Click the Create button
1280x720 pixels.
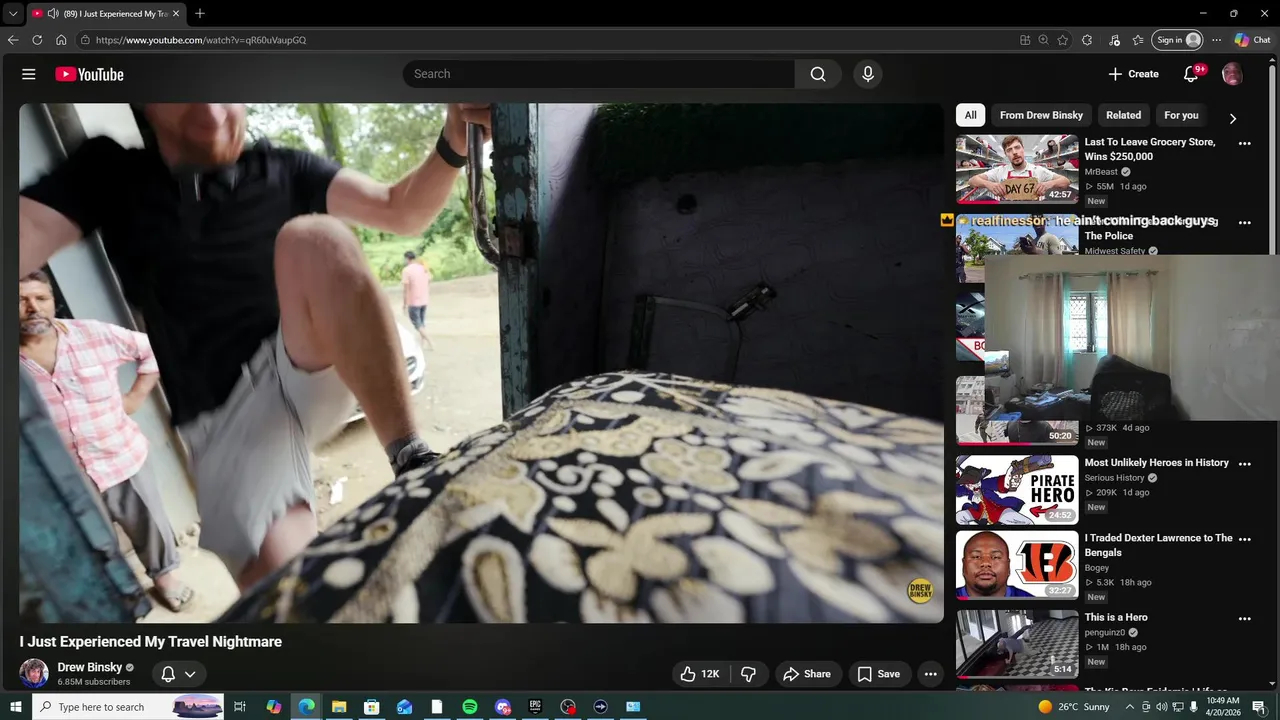point(1133,74)
